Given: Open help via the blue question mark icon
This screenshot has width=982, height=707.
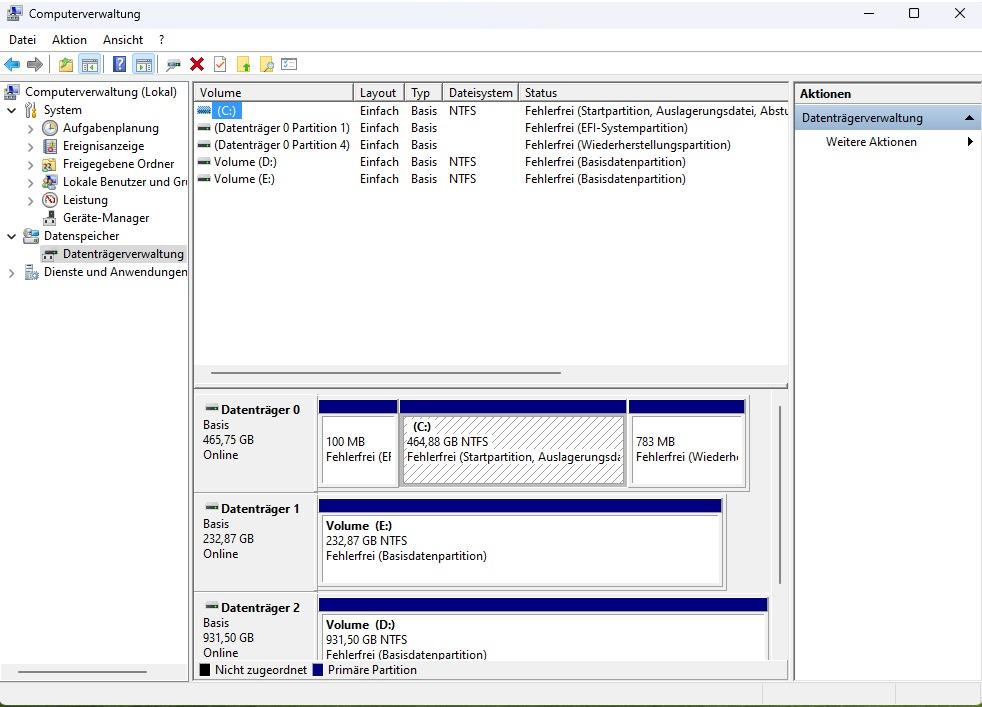Looking at the screenshot, I should 119,64.
